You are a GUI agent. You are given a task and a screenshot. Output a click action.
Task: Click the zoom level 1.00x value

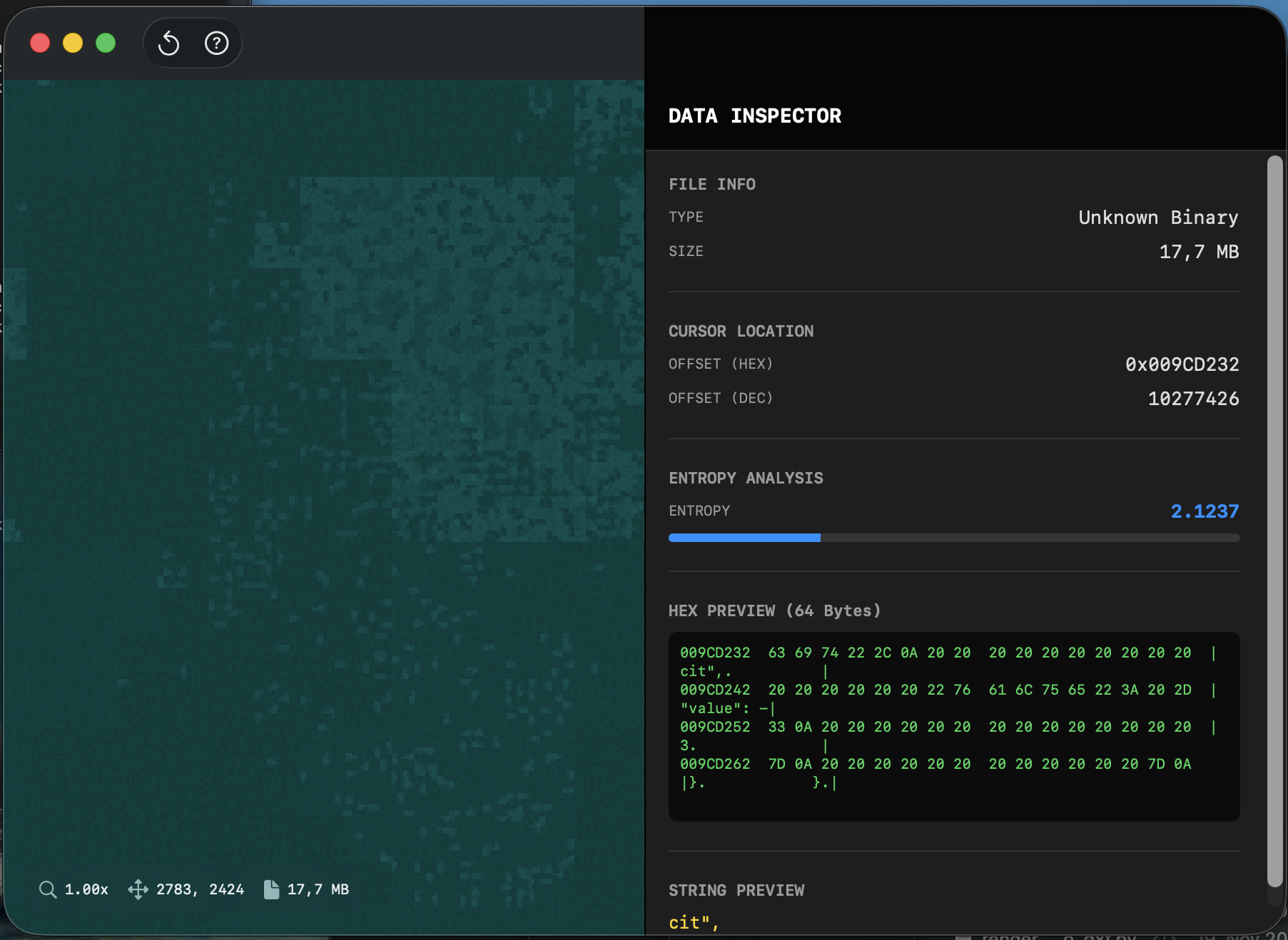86,889
